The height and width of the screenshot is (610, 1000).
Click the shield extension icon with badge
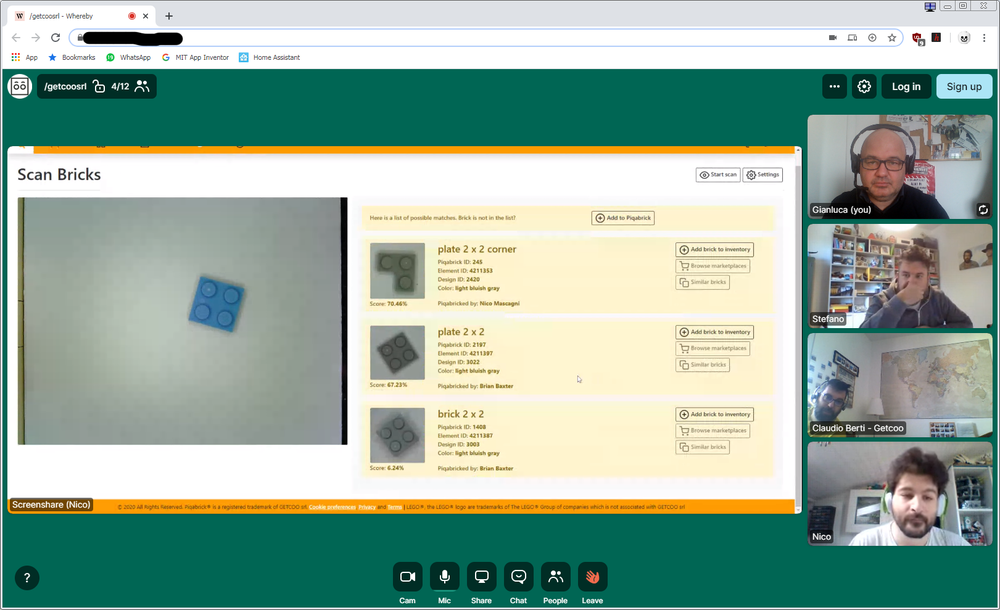(917, 38)
